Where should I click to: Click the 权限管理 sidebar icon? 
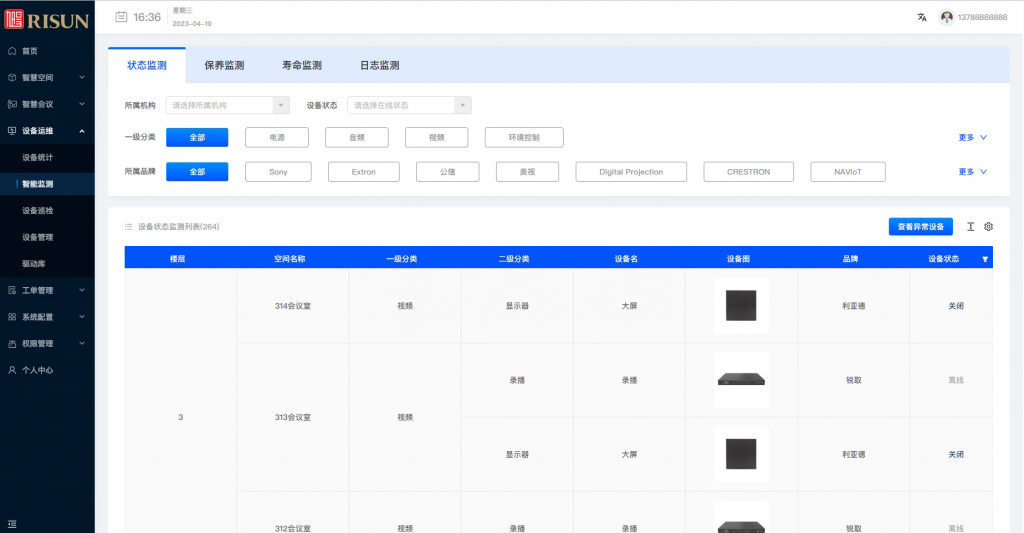coord(12,344)
